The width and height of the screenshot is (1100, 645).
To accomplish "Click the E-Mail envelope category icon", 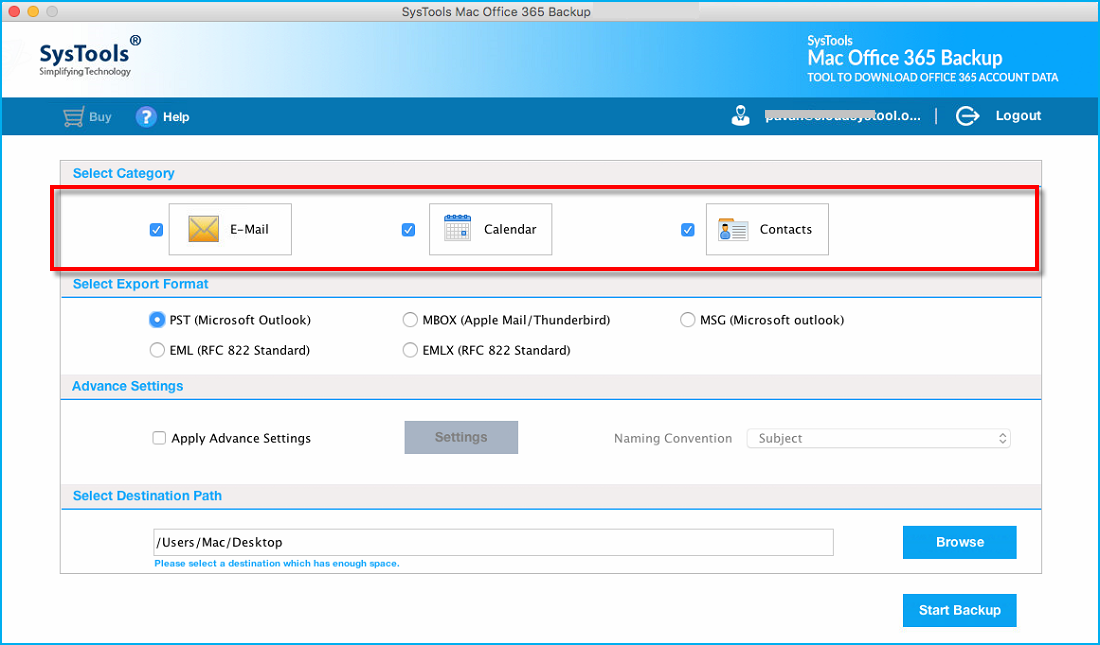I will pos(203,229).
